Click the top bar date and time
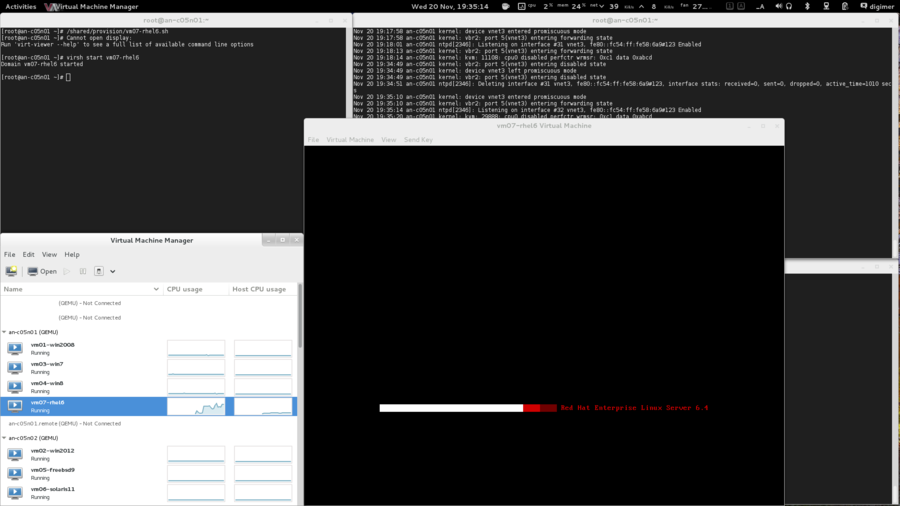 point(449,6)
